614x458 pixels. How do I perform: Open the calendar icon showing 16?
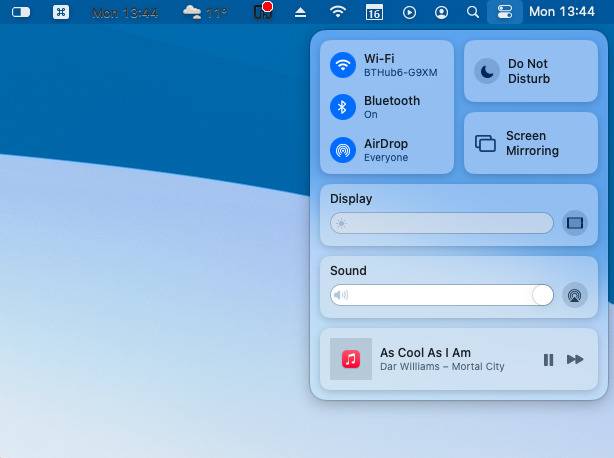(x=374, y=12)
